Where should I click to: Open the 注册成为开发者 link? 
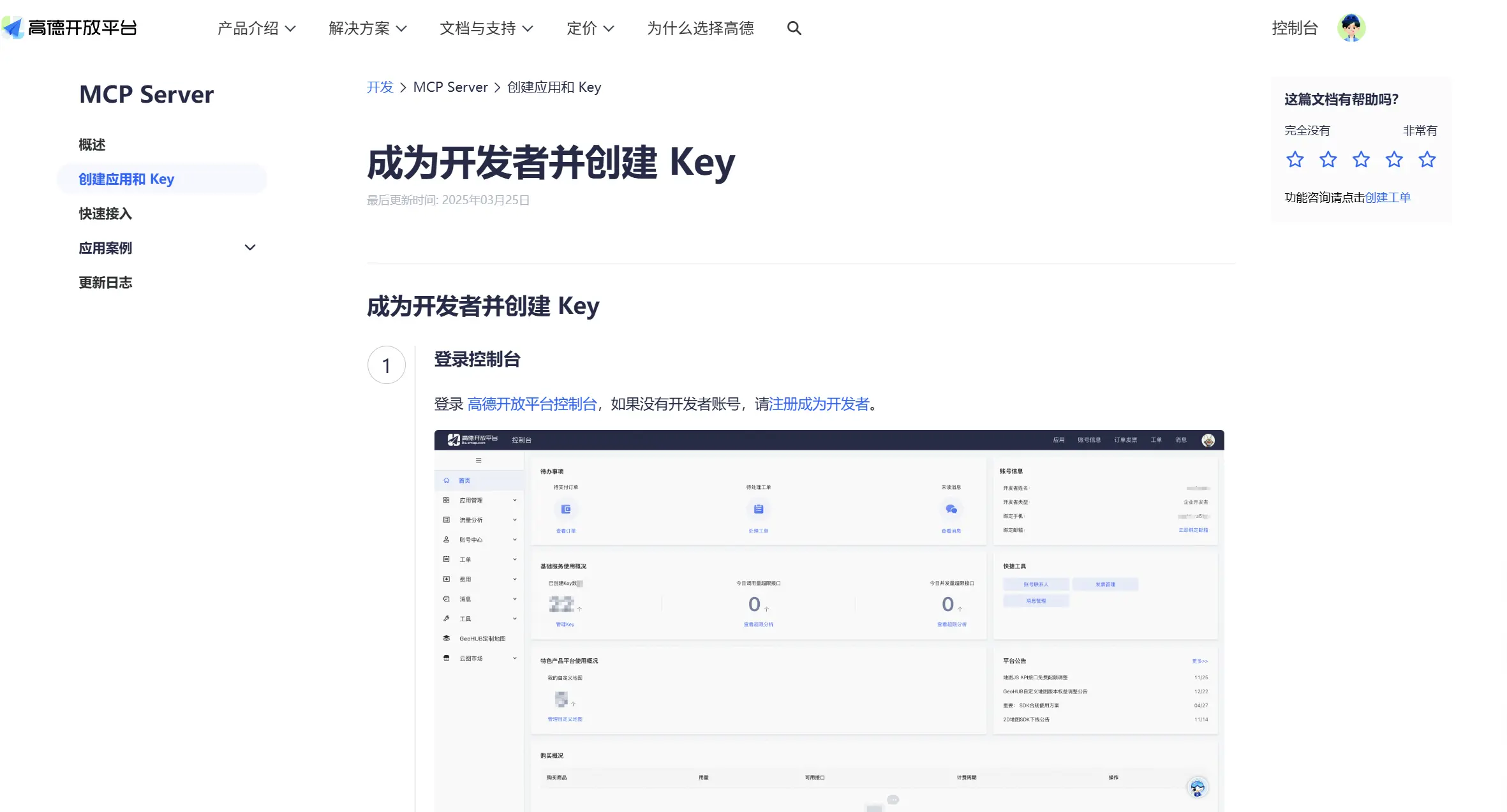[x=819, y=404]
